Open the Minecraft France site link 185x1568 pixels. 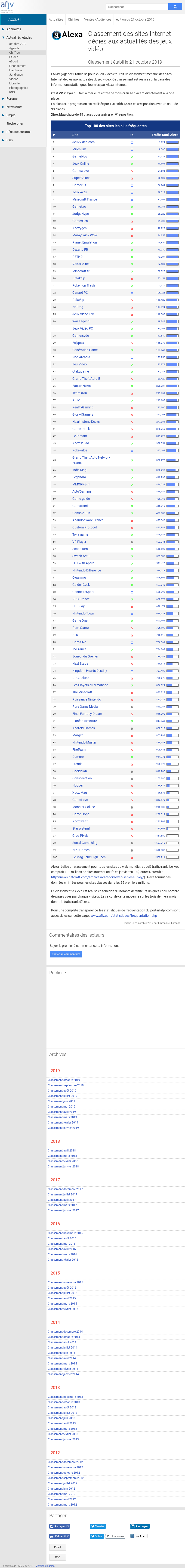(85, 199)
